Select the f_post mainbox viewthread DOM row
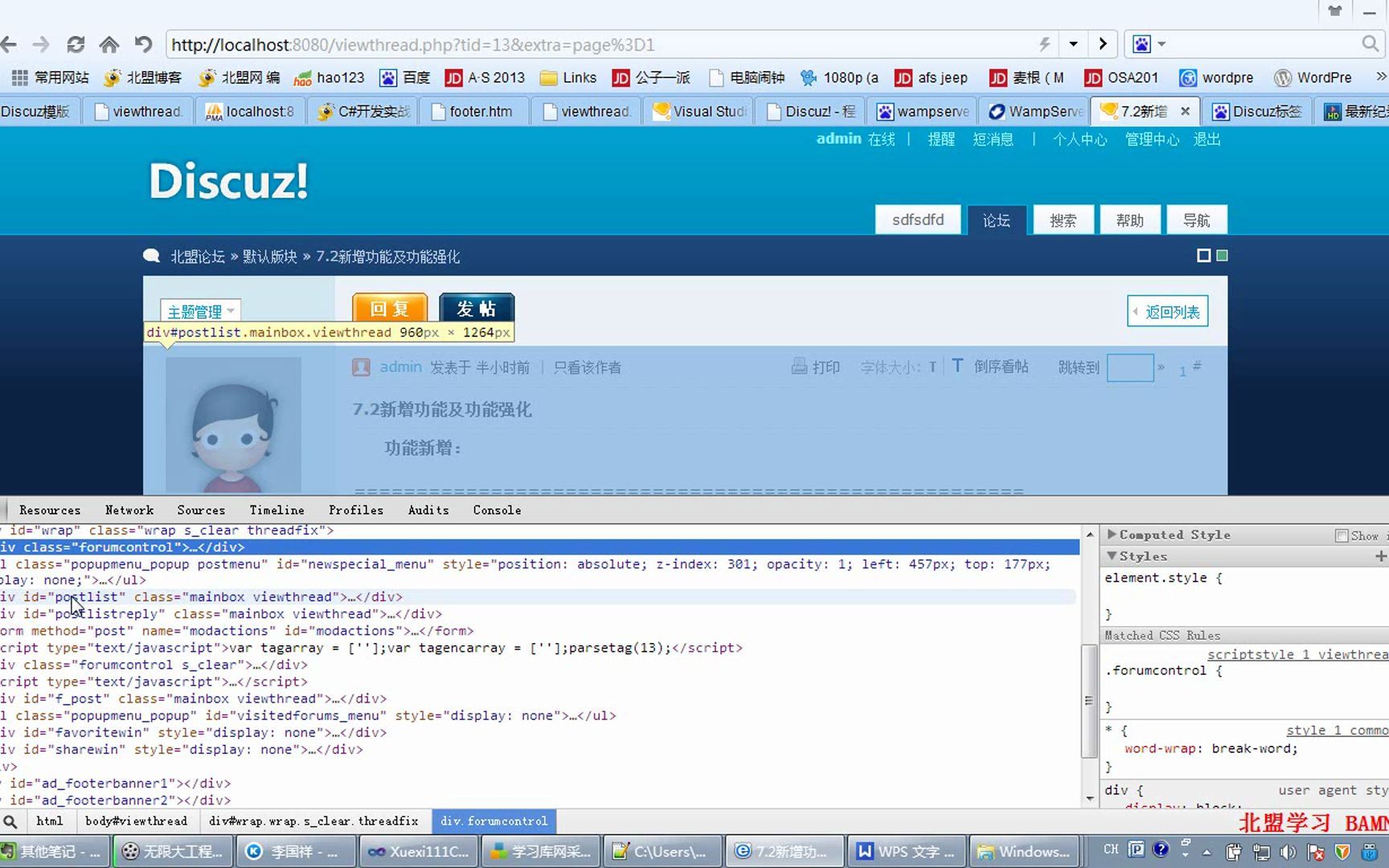The height and width of the screenshot is (868, 1389). [x=538, y=698]
